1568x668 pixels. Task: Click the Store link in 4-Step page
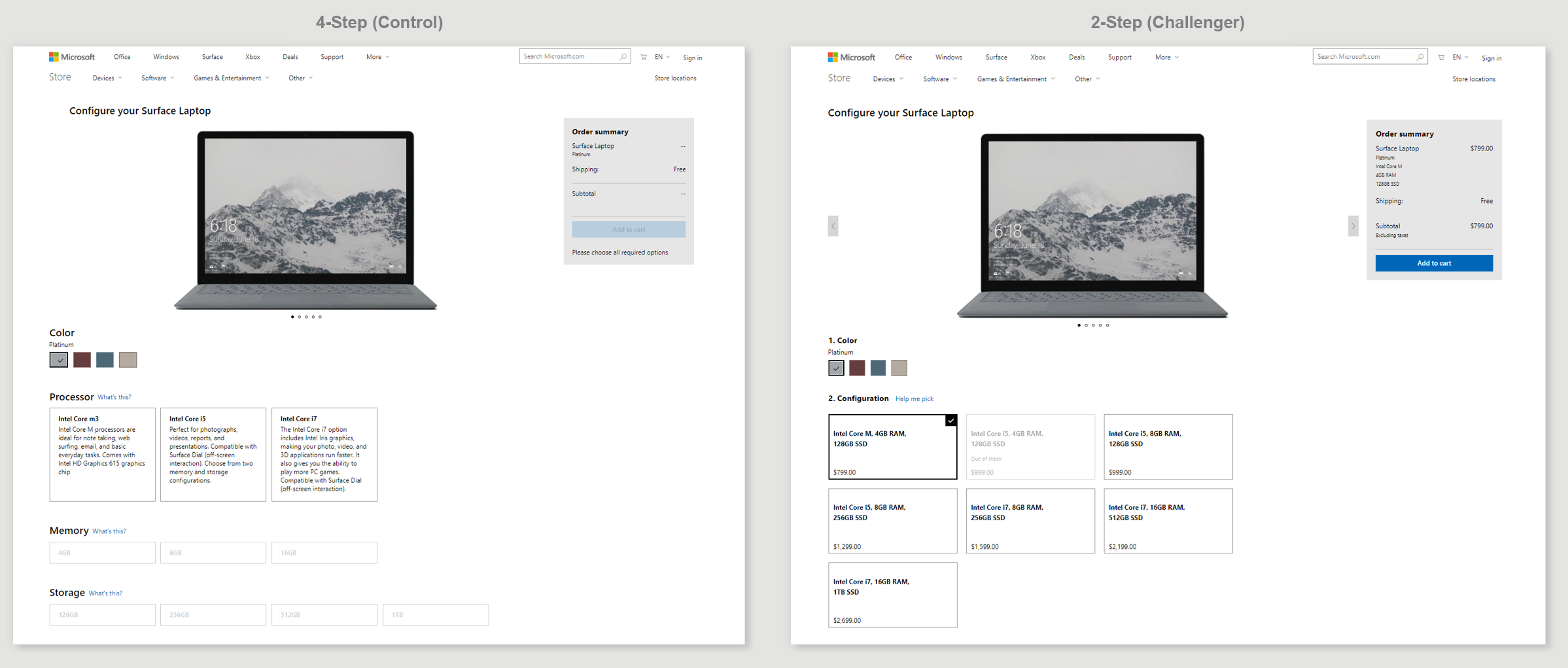click(x=60, y=77)
